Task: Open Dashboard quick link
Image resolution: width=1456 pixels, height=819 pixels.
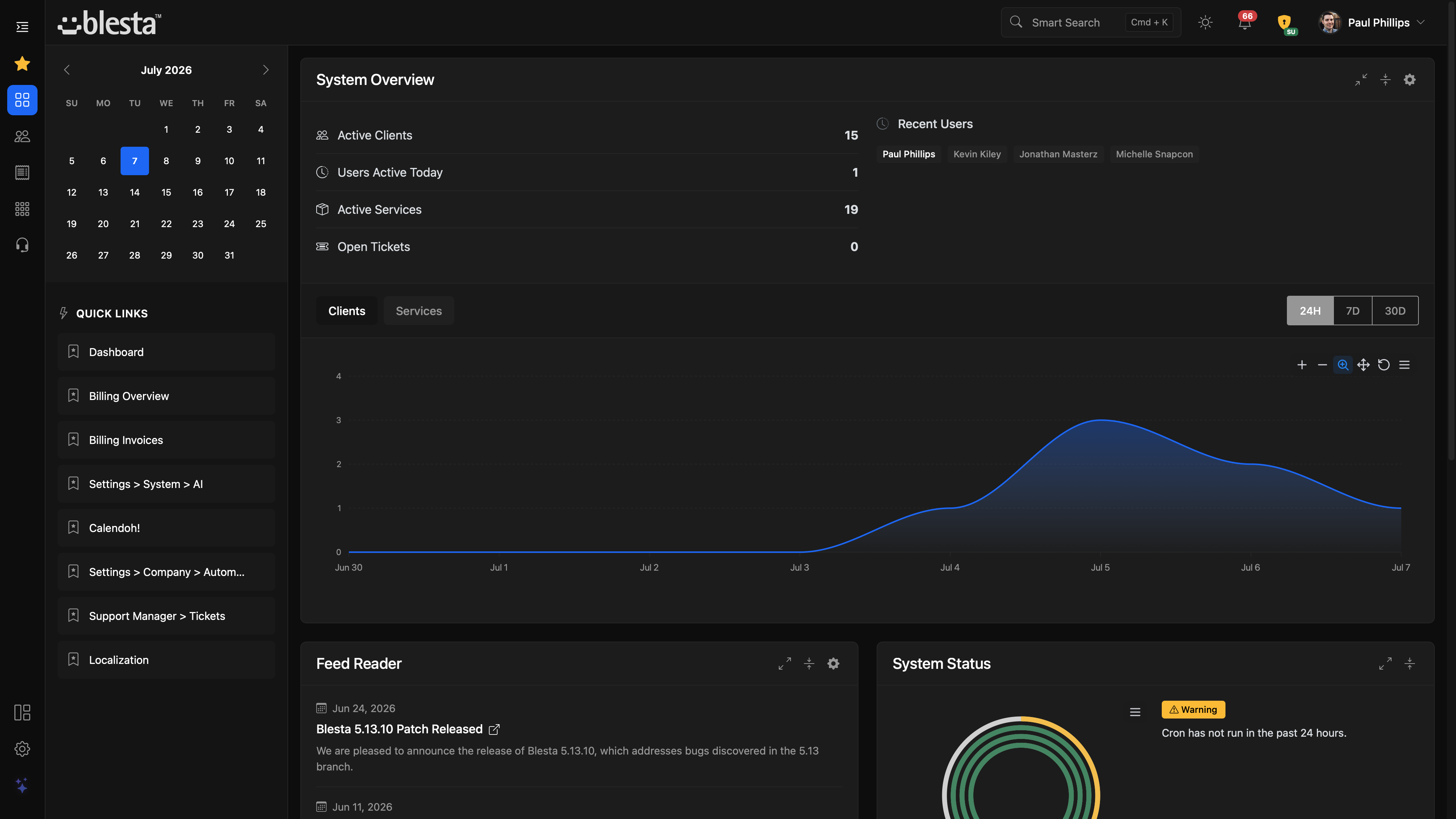Action: click(x=166, y=351)
